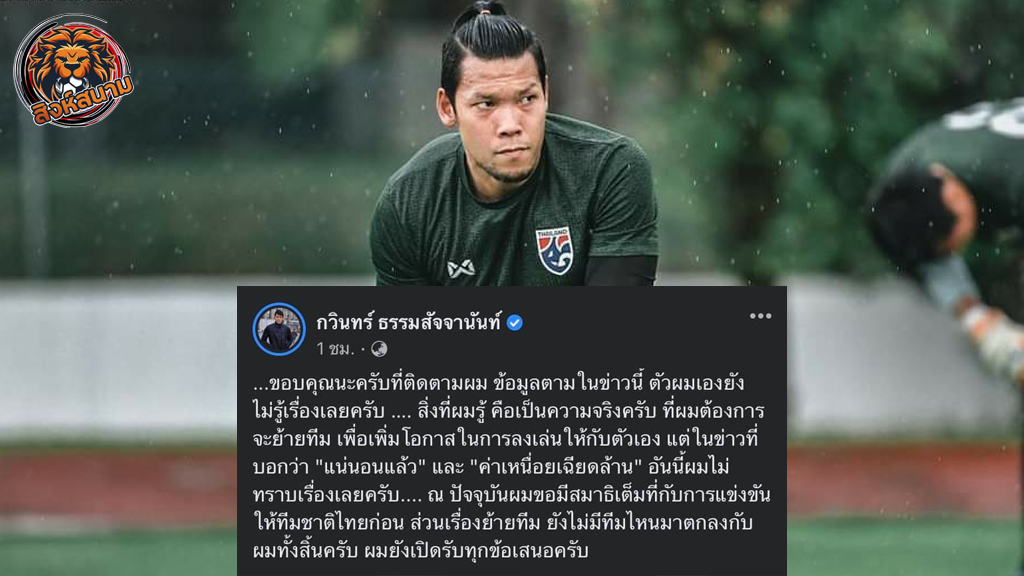Click the blurred glove at the right edge

pyautogui.click(x=995, y=338)
